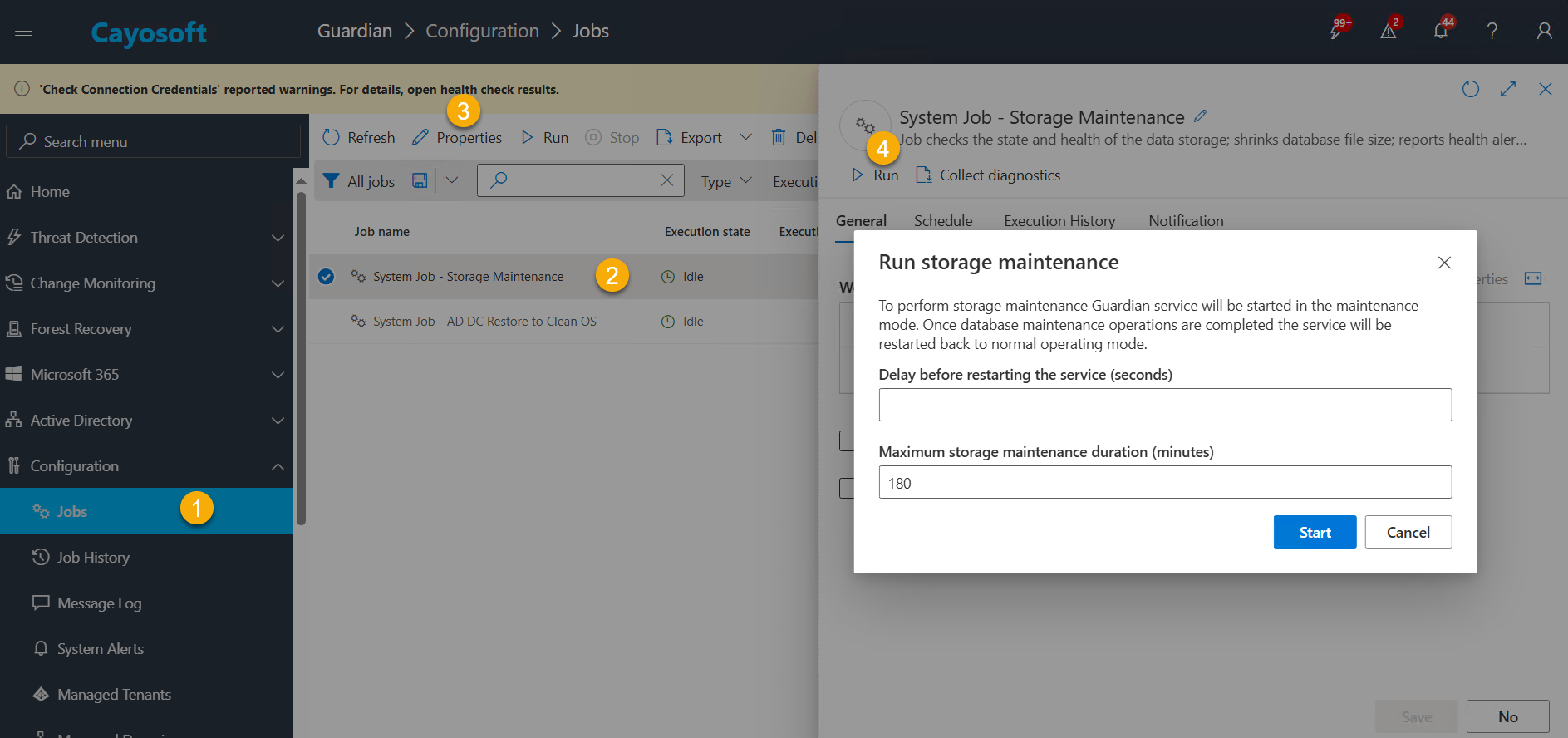1568x738 pixels.
Task: Switch to the Notification tab
Action: [1186, 221]
